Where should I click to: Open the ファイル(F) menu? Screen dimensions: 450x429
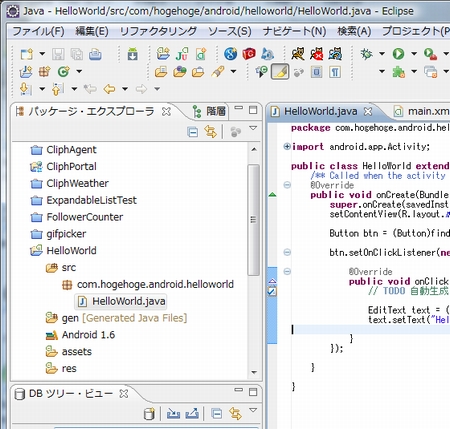click(38, 31)
